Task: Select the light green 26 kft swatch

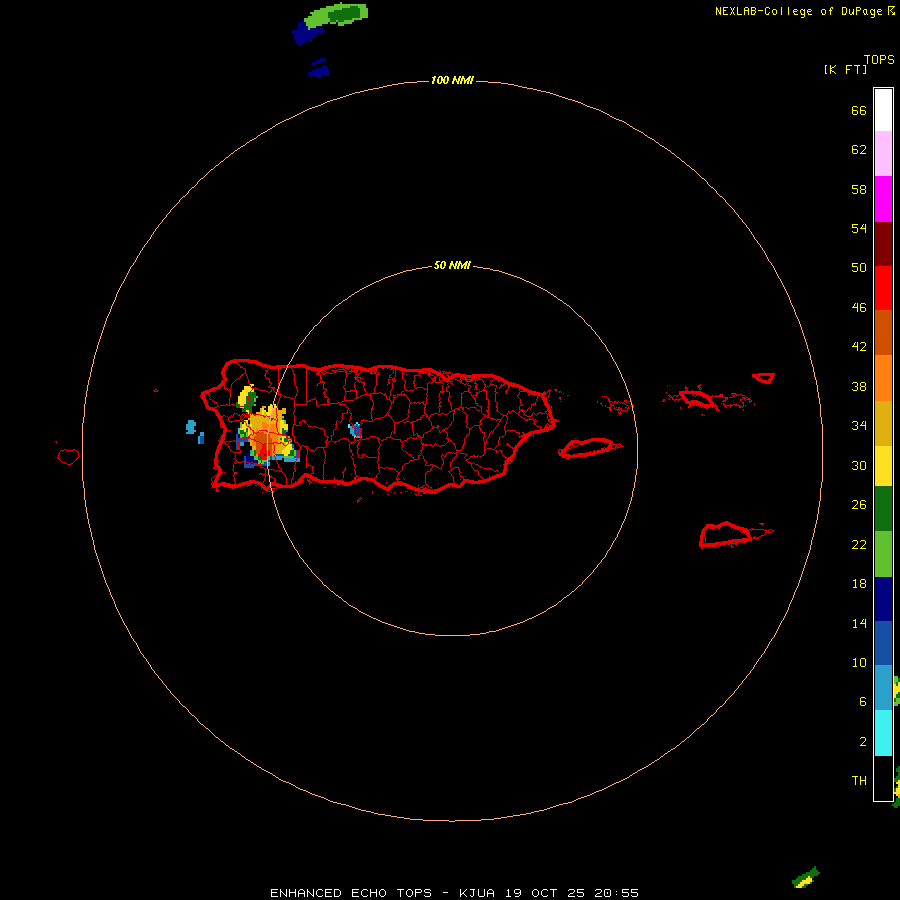Action: point(883,554)
